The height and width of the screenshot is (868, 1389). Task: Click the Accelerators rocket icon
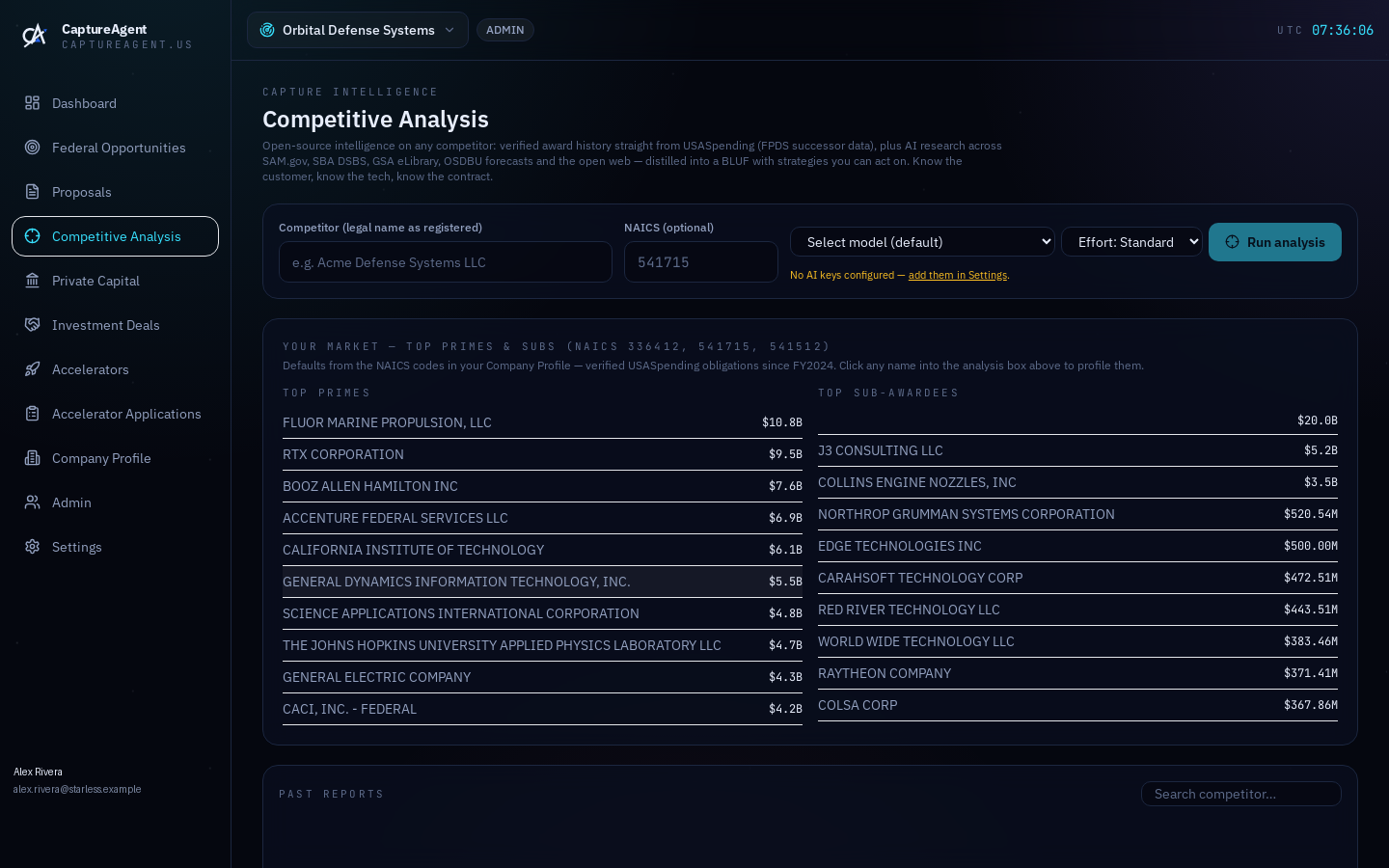[33, 369]
